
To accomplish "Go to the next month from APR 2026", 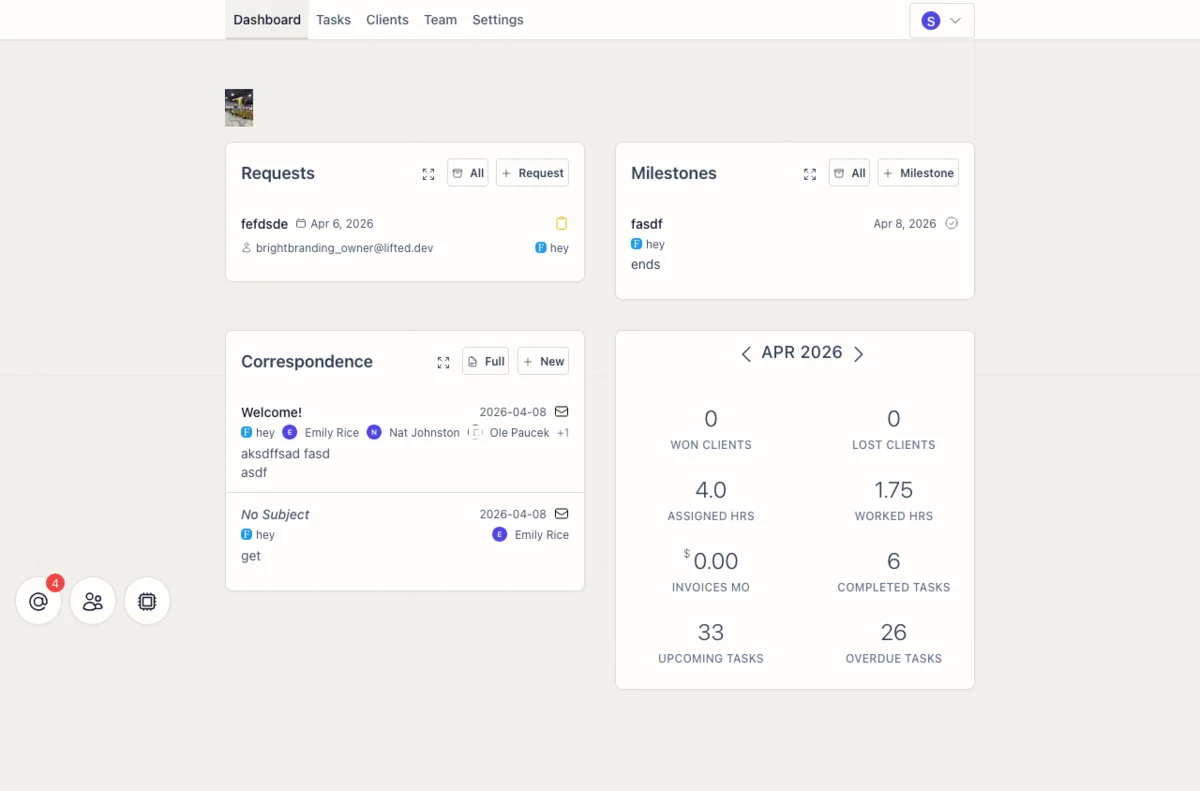I will (858, 353).
